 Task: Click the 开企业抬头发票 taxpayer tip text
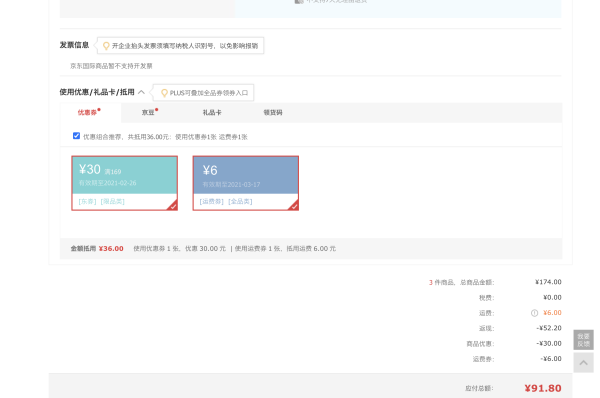click(185, 46)
